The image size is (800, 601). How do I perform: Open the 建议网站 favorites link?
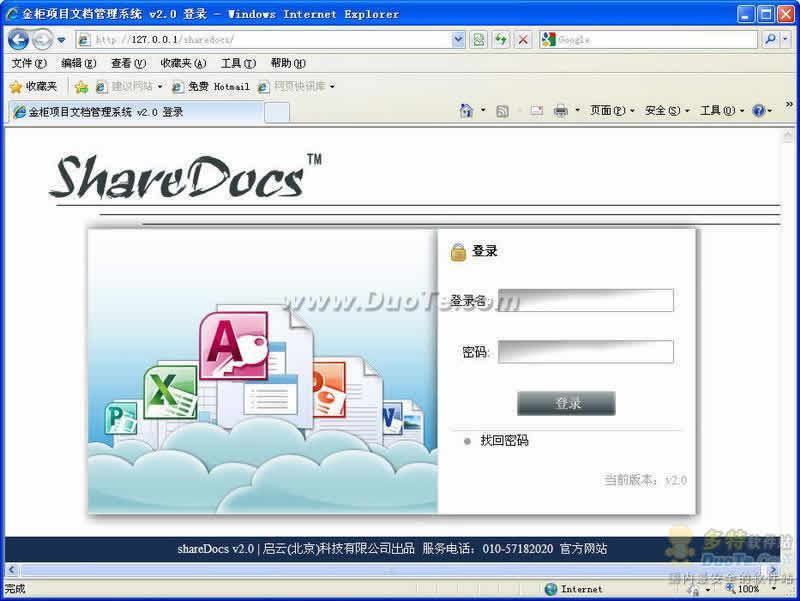tap(129, 87)
